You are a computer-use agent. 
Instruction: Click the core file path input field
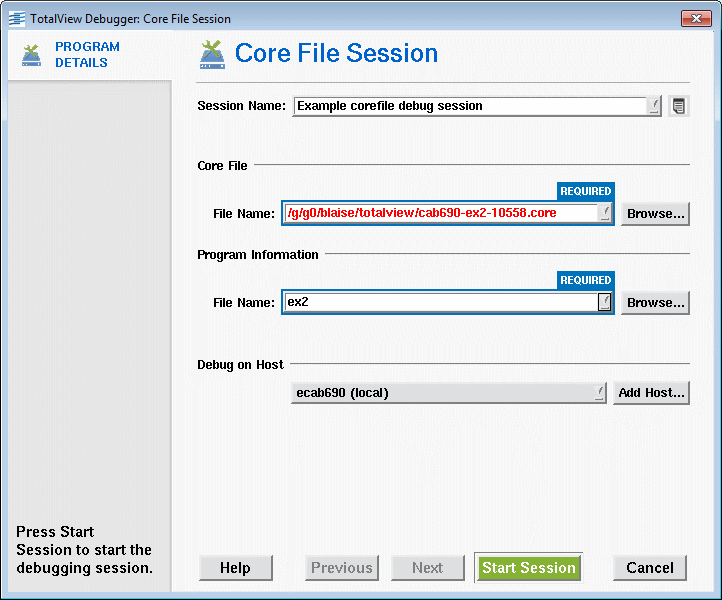coord(441,213)
